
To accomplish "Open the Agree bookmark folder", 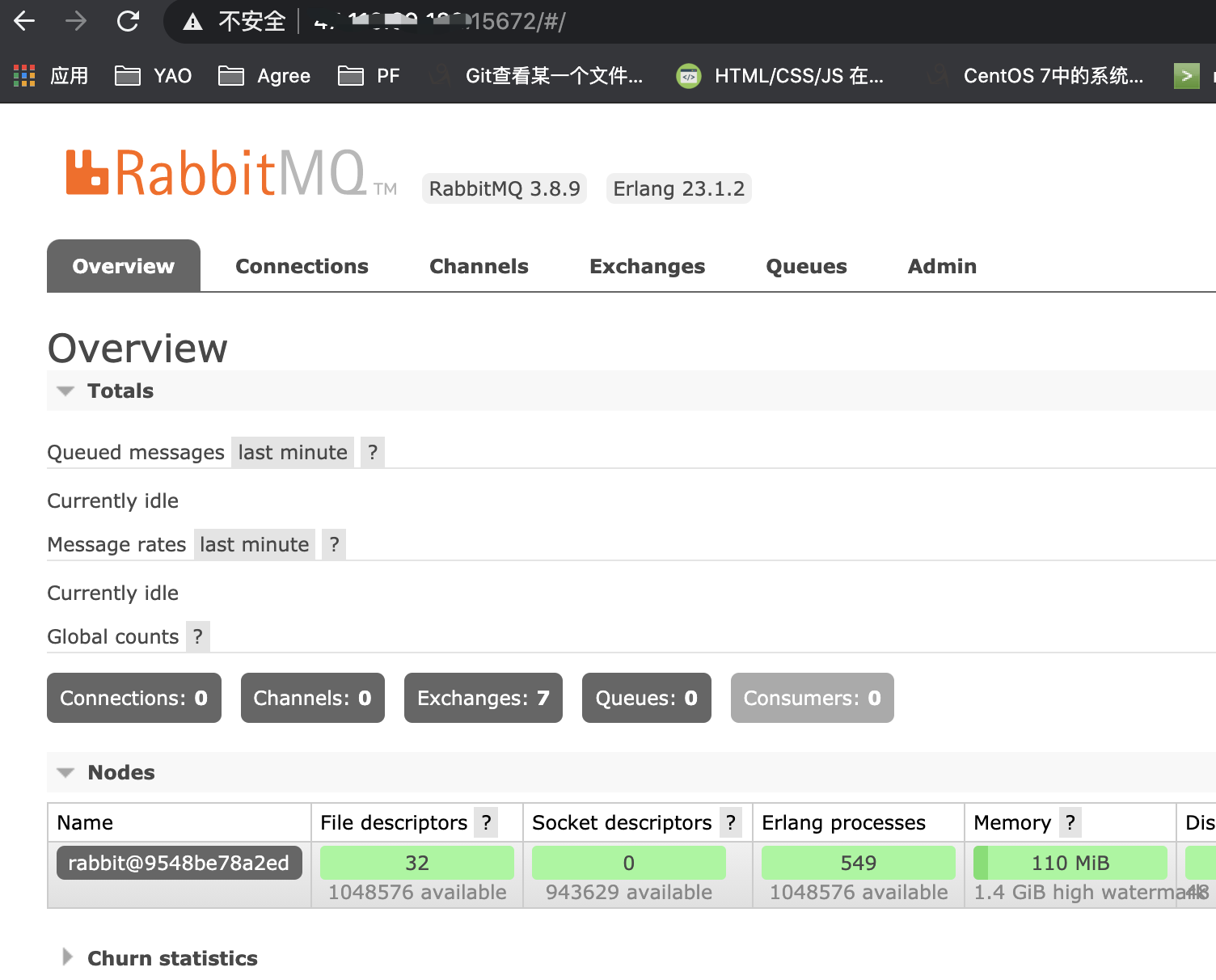I will [264, 76].
